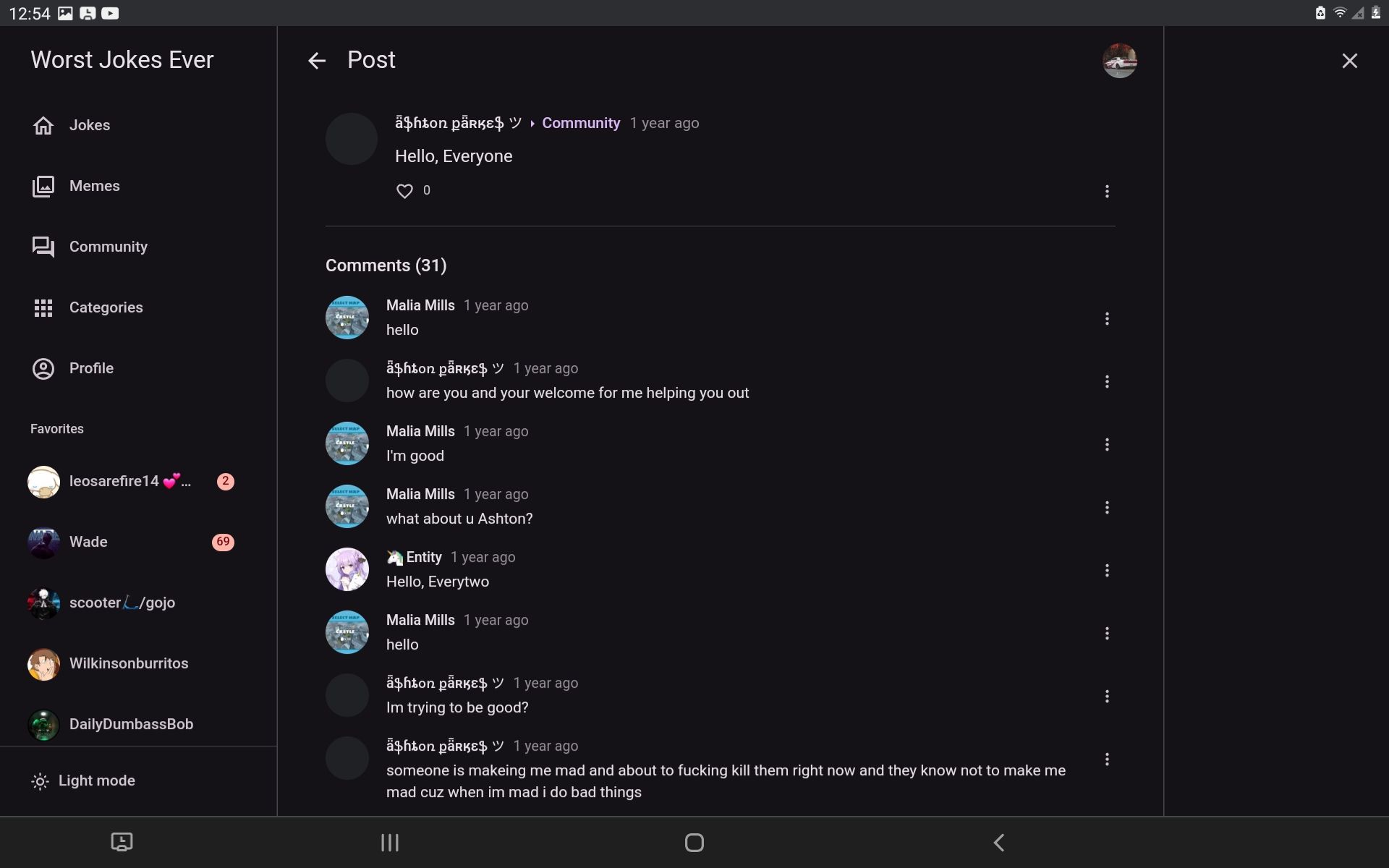
Task: Go back using the Post back arrow
Action: click(x=317, y=61)
